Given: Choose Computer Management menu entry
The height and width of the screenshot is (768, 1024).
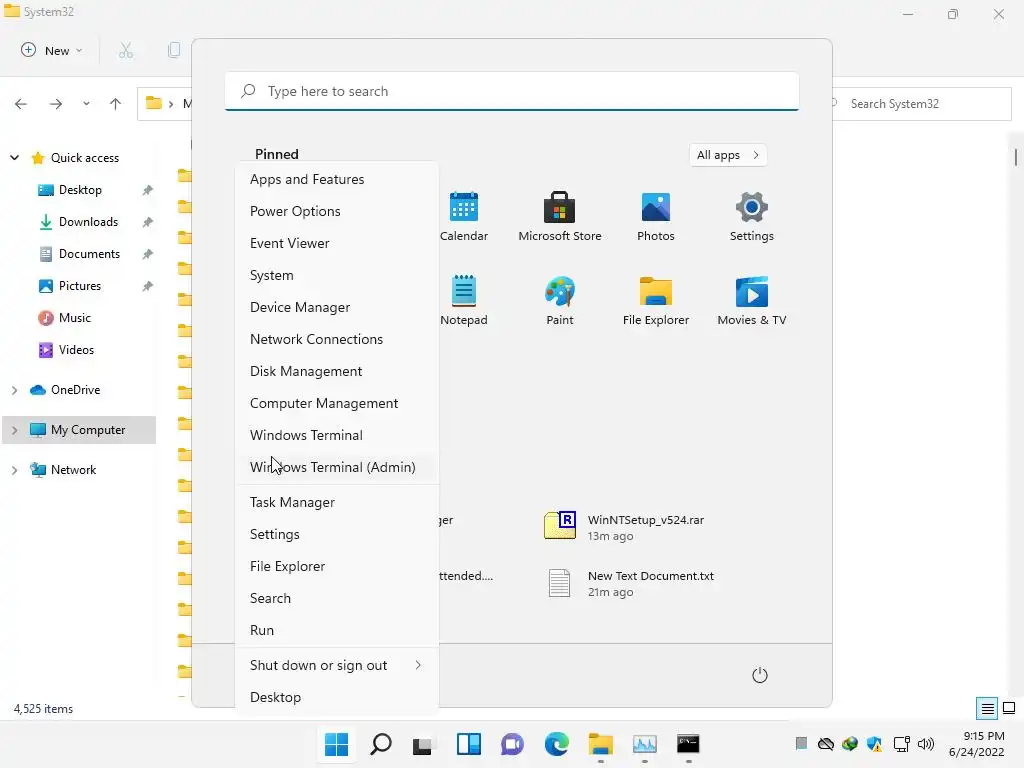Looking at the screenshot, I should [337, 403].
